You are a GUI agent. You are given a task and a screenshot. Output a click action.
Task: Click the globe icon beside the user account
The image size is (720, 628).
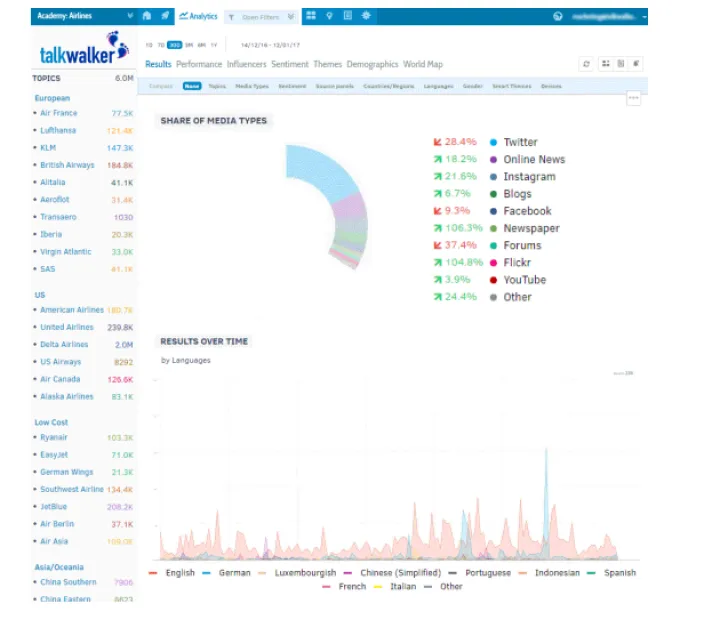point(557,17)
